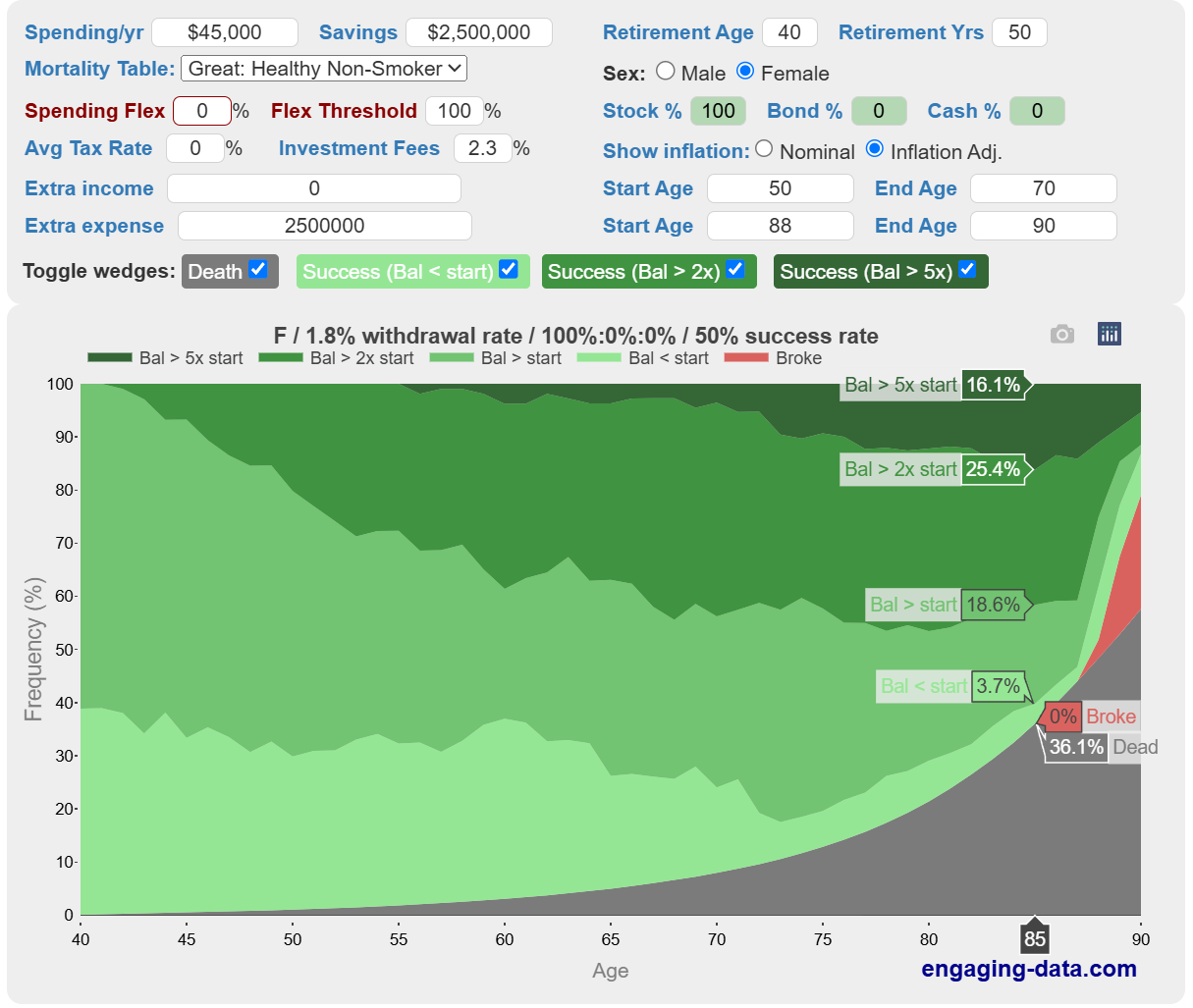Click the Spending Flex percentage field

point(202,111)
